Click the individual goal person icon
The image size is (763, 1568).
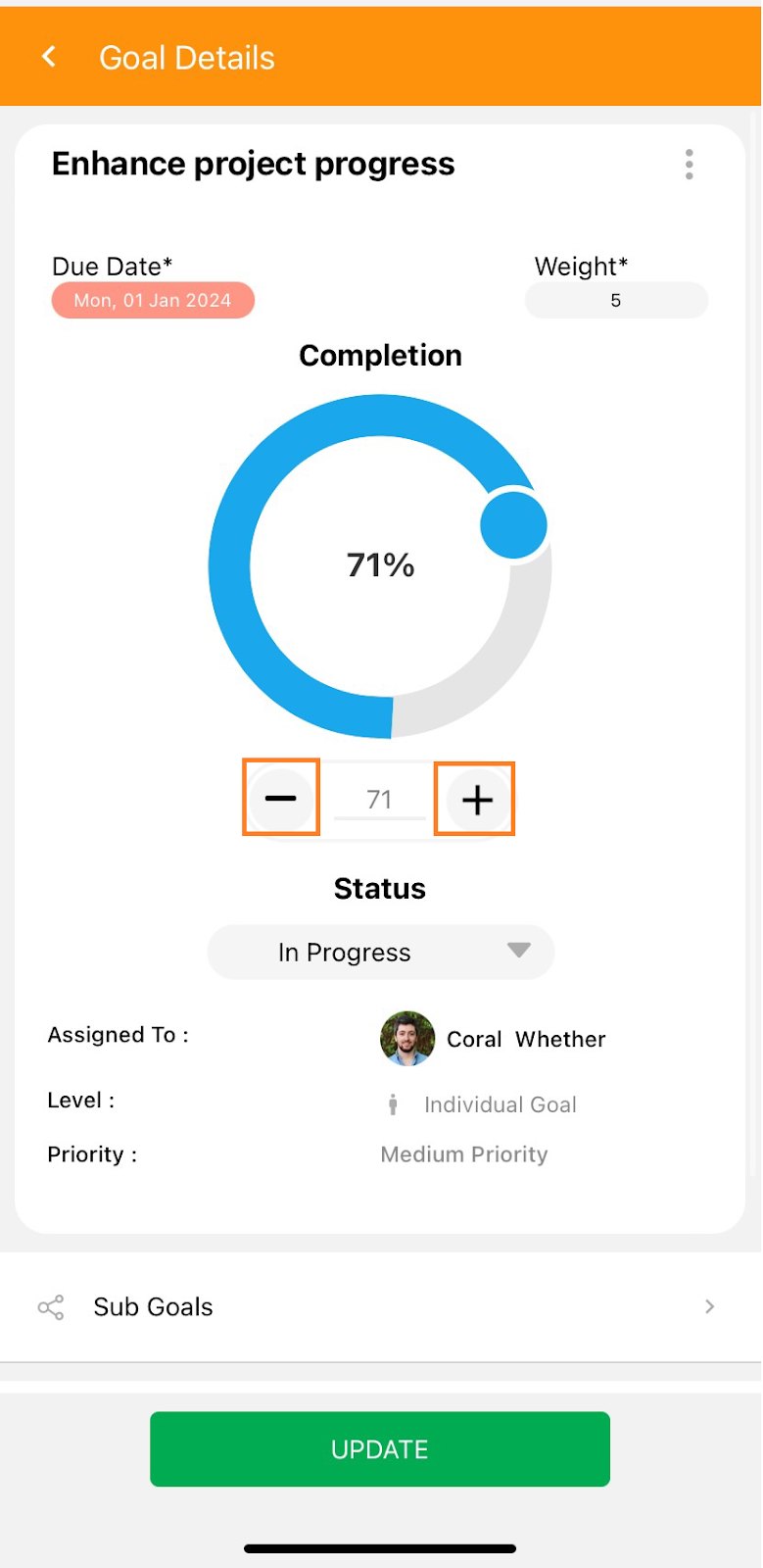[393, 1104]
